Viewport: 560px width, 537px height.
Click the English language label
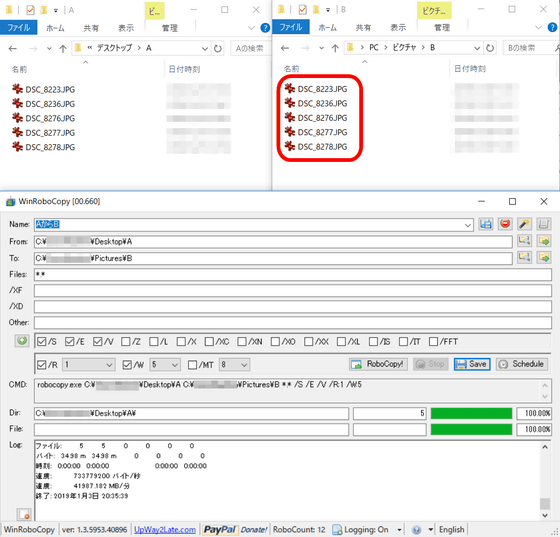pos(451,530)
